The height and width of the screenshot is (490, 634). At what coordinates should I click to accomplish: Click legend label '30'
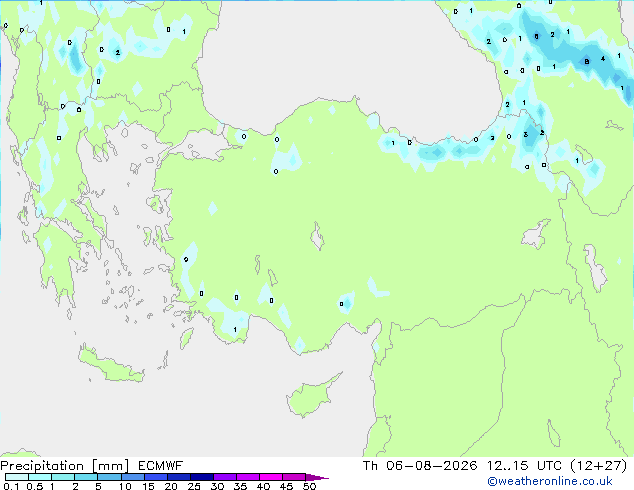coord(217,486)
